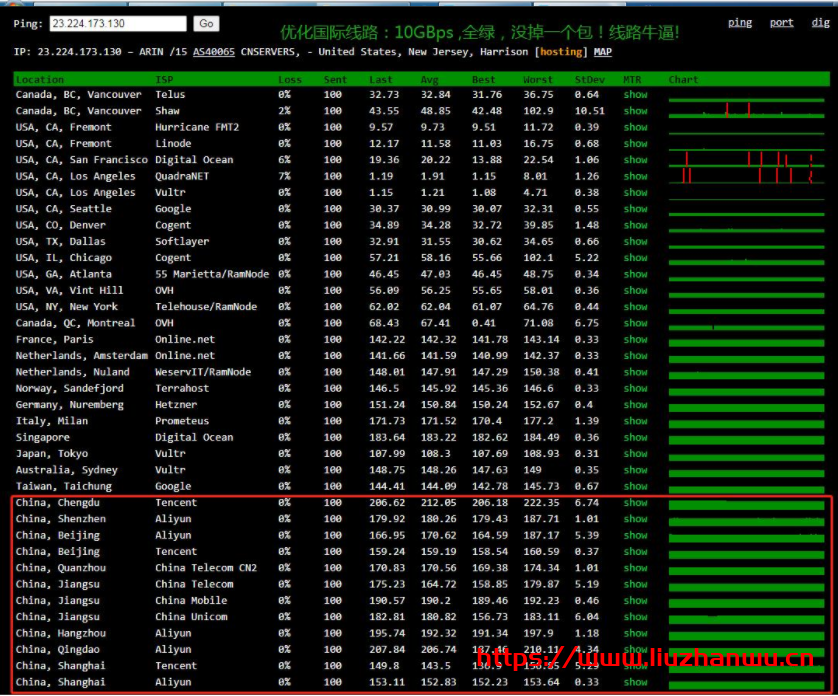838x696 pixels.
Task: Show MTR for Los Angeles QuadraNET
Action: pyautogui.click(x=635, y=177)
